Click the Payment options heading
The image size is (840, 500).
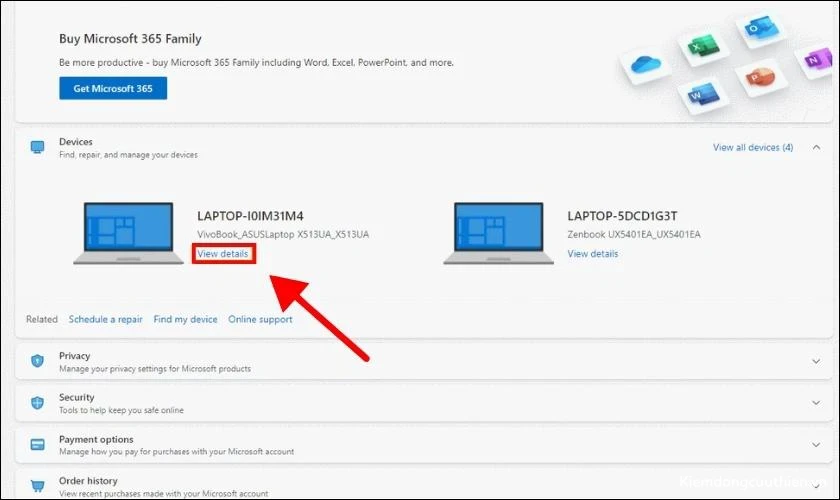coord(96,439)
